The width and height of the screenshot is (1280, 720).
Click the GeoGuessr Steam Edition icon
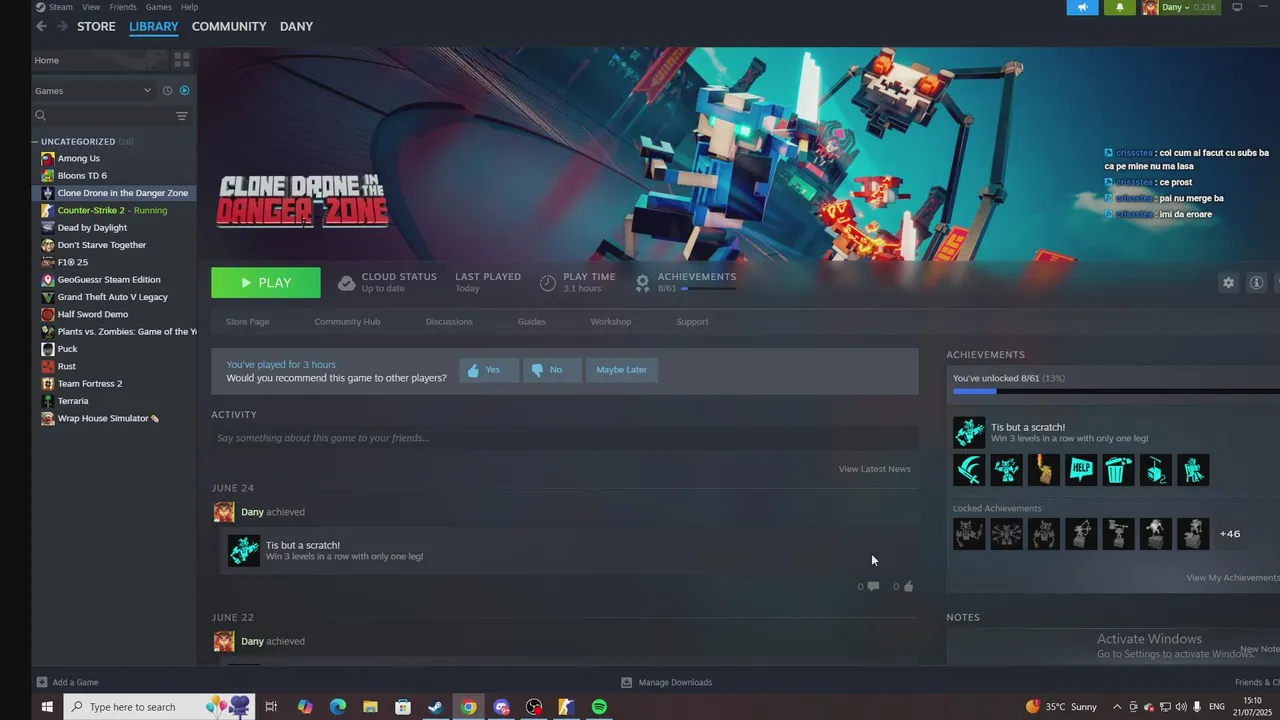47,280
